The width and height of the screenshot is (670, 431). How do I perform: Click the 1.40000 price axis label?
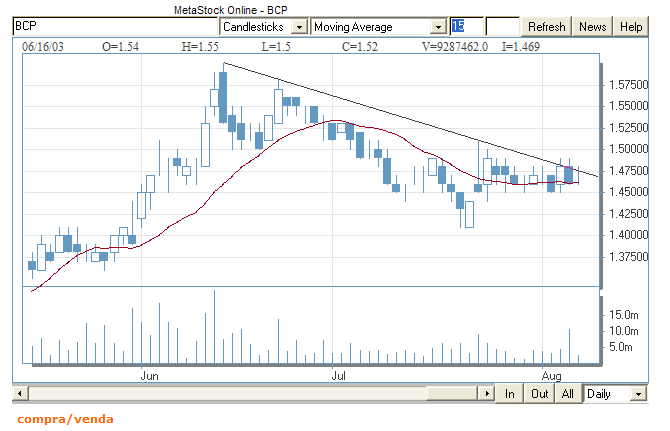(628, 235)
